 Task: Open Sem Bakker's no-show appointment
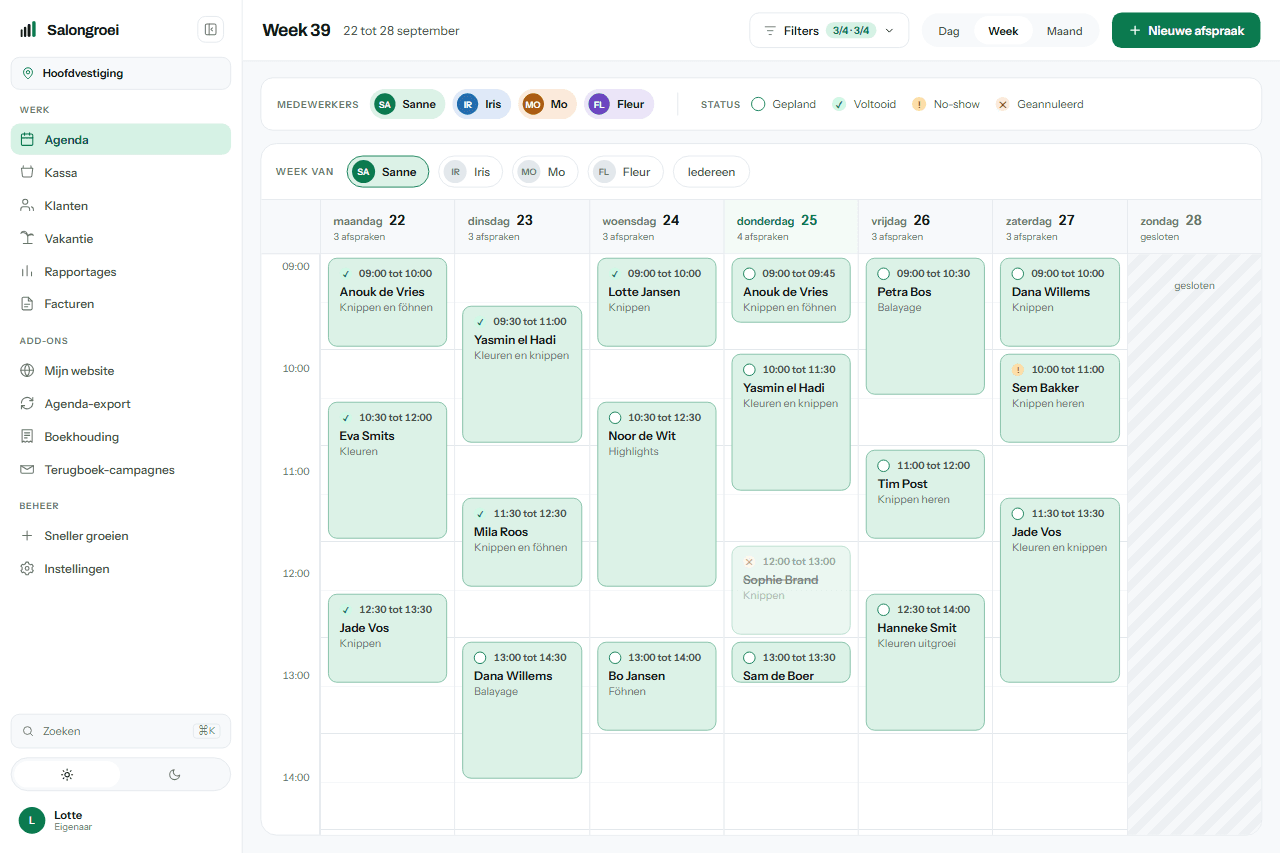pos(1060,398)
